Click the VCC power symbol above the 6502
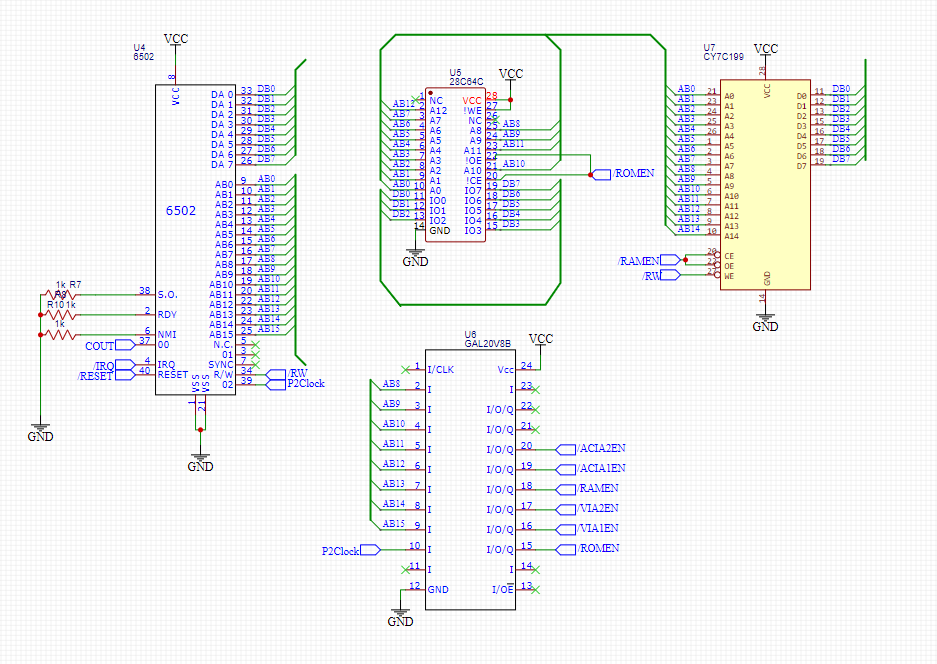This screenshot has width=937, height=664. (176, 39)
